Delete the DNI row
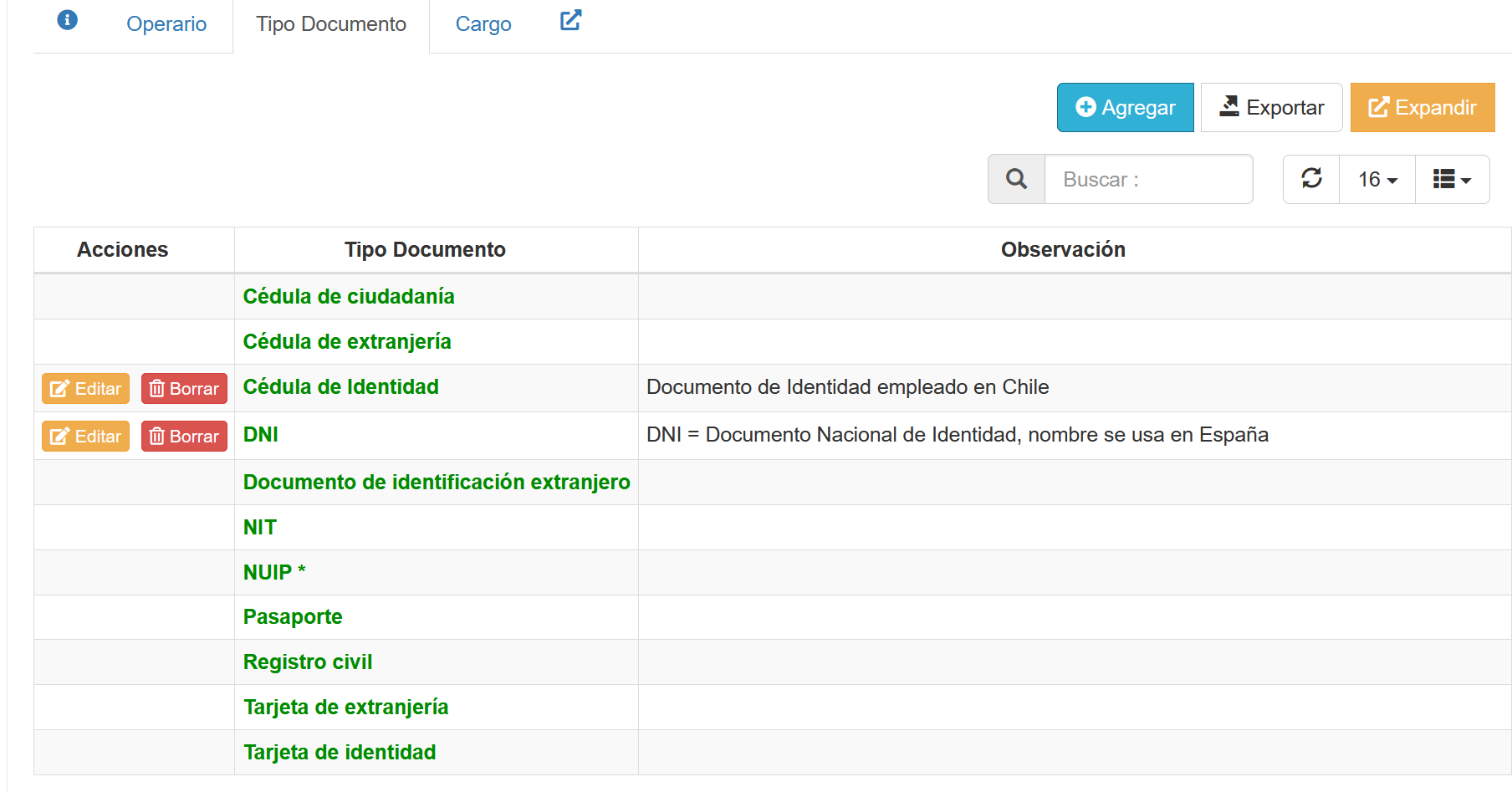The height and width of the screenshot is (792, 1512). [184, 437]
